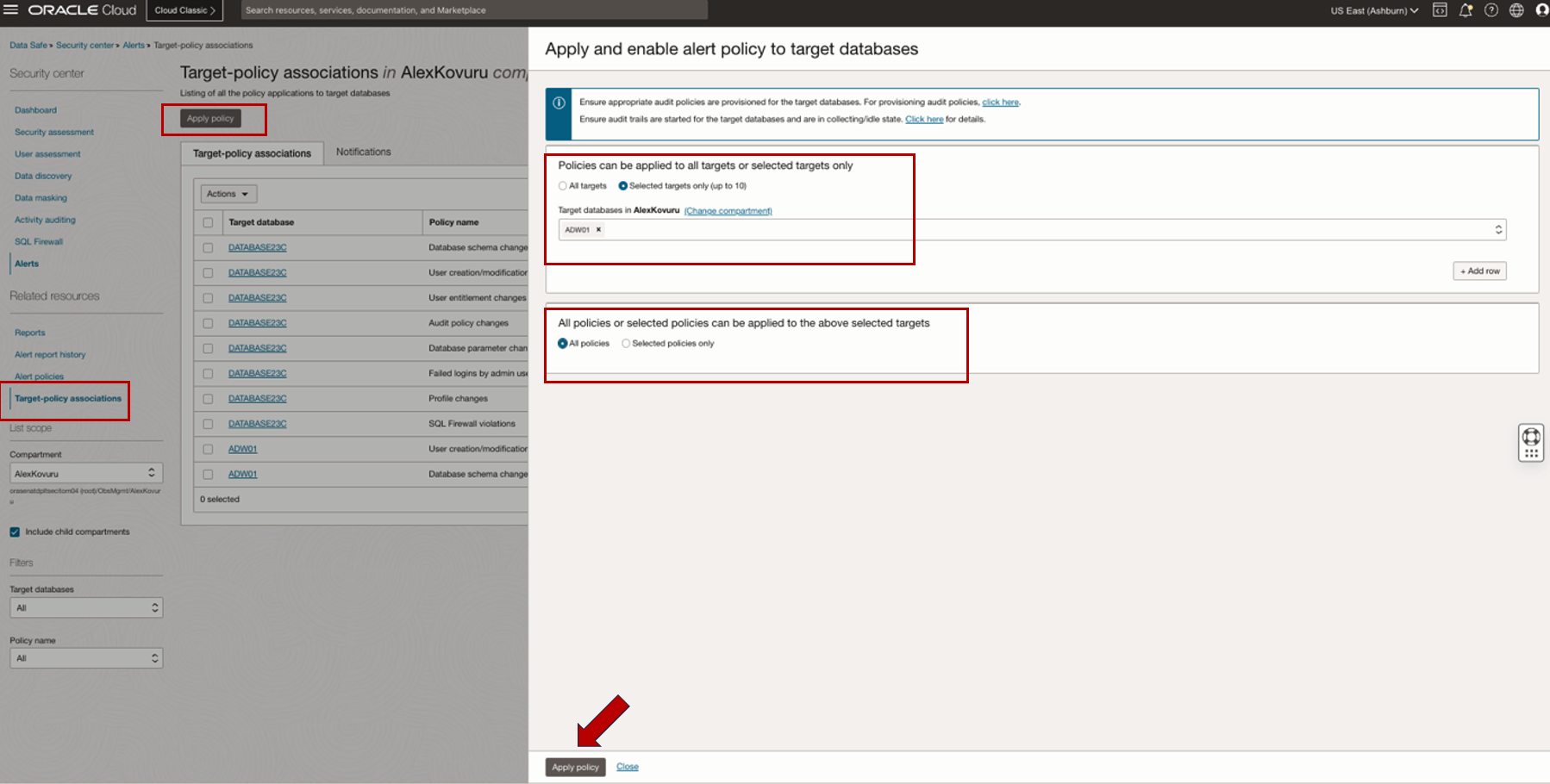Viewport: 1550px width, 784px height.
Task: Toggle Include child compartments checkbox
Action: [15, 532]
